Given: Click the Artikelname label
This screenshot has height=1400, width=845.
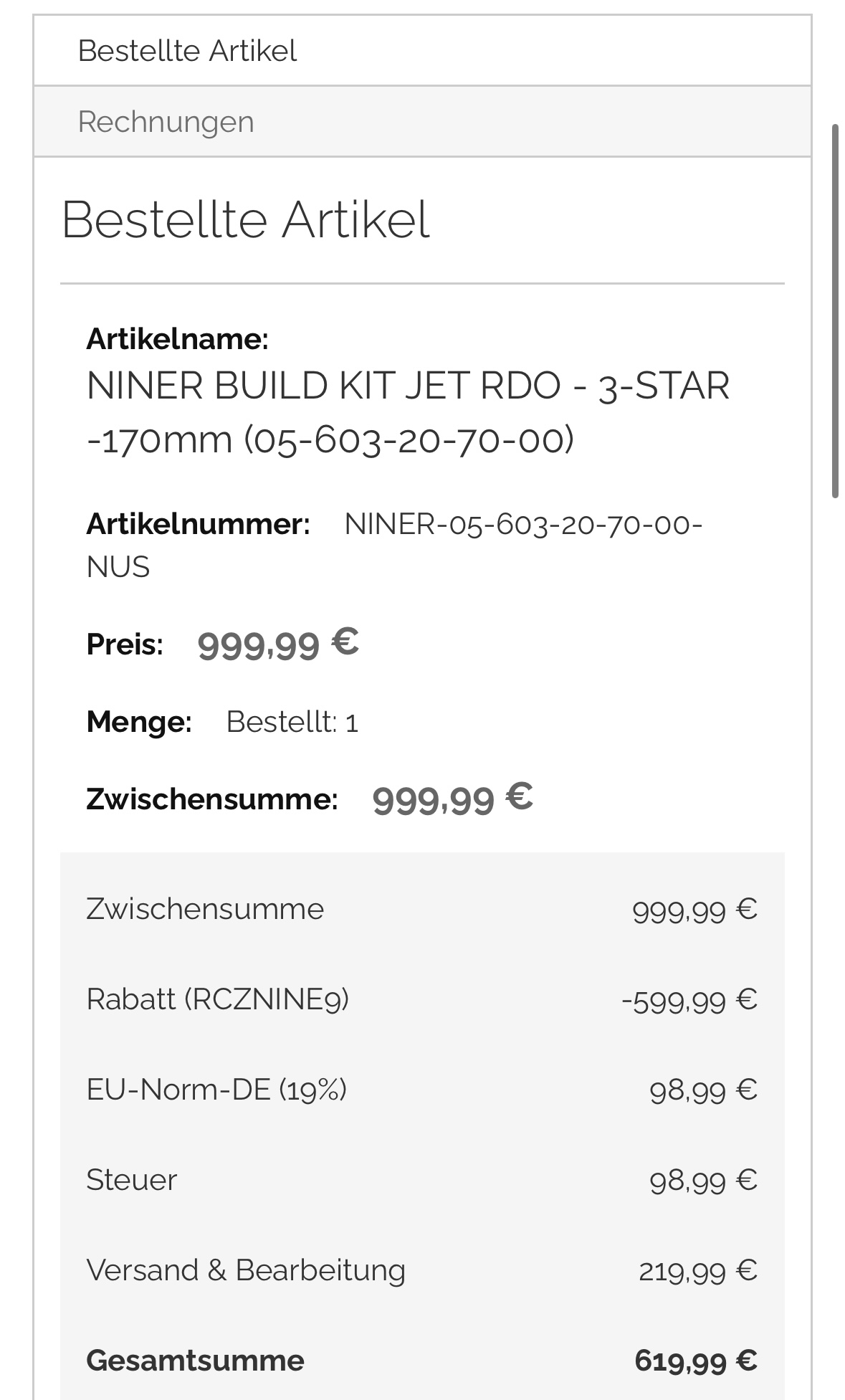Looking at the screenshot, I should point(177,339).
